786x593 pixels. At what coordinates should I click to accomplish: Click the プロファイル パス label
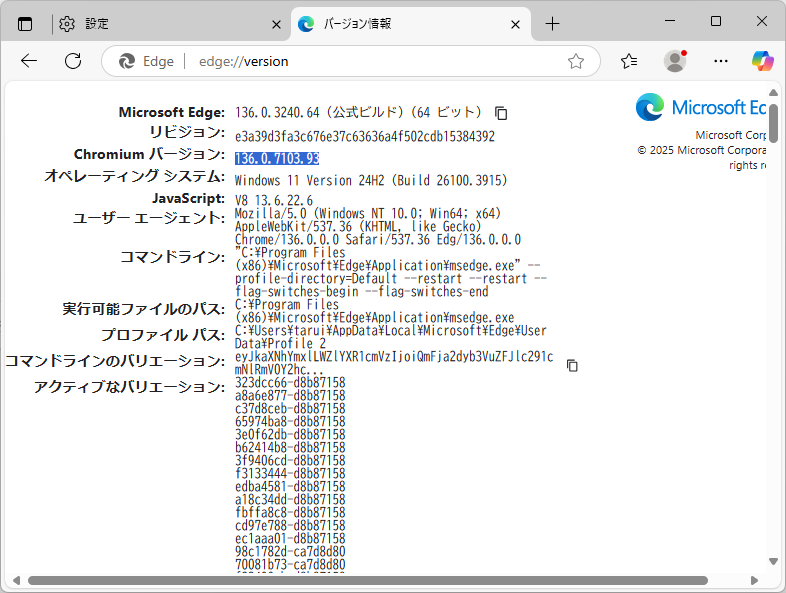click(x=163, y=335)
